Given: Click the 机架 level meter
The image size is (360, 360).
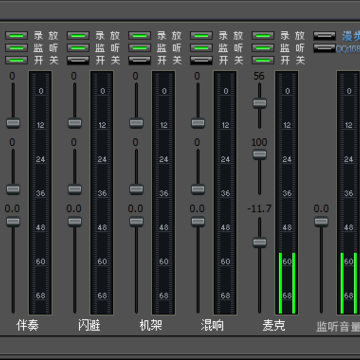Looking at the screenshot, I should pos(164,193).
